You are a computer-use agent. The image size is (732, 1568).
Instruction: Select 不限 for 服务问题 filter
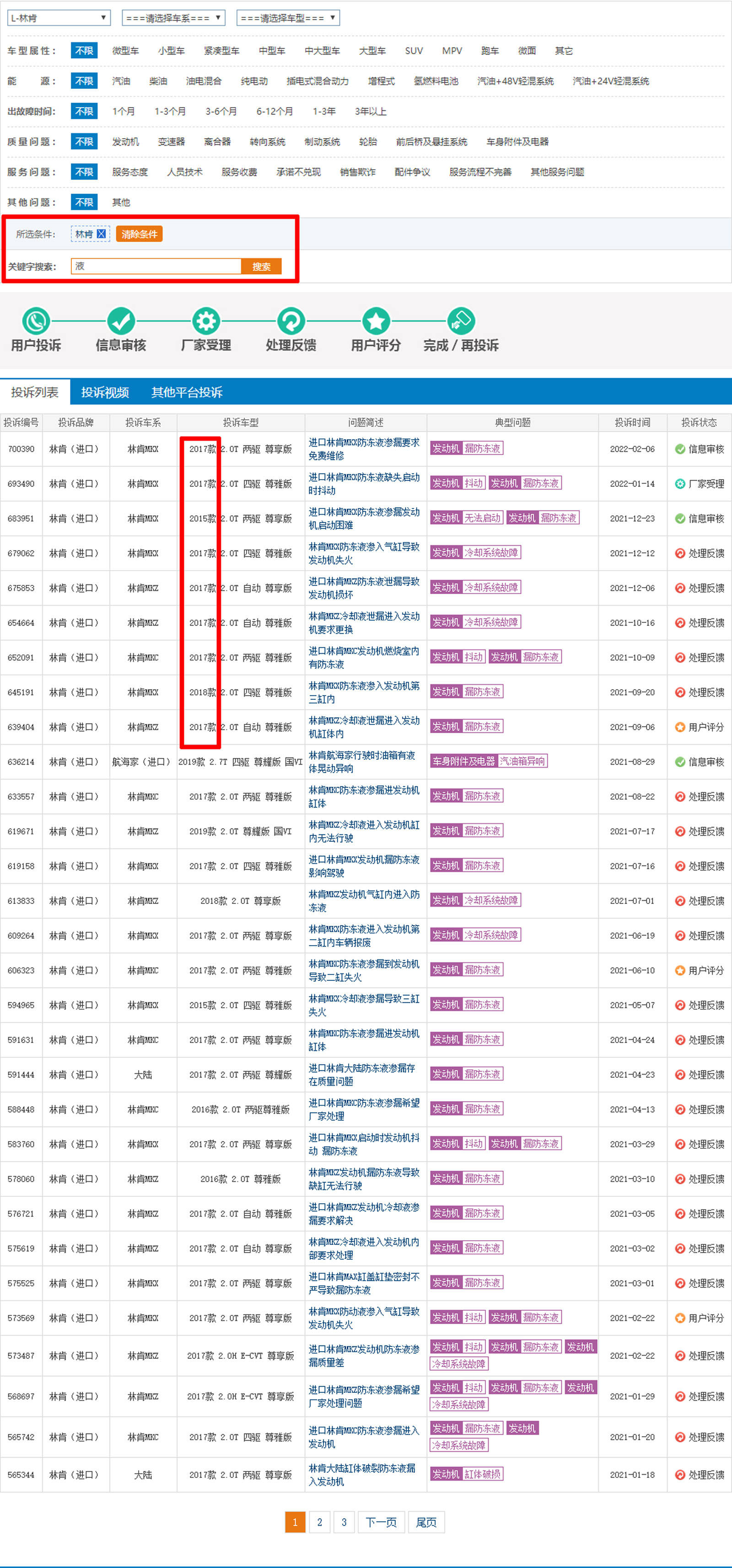click(x=84, y=172)
